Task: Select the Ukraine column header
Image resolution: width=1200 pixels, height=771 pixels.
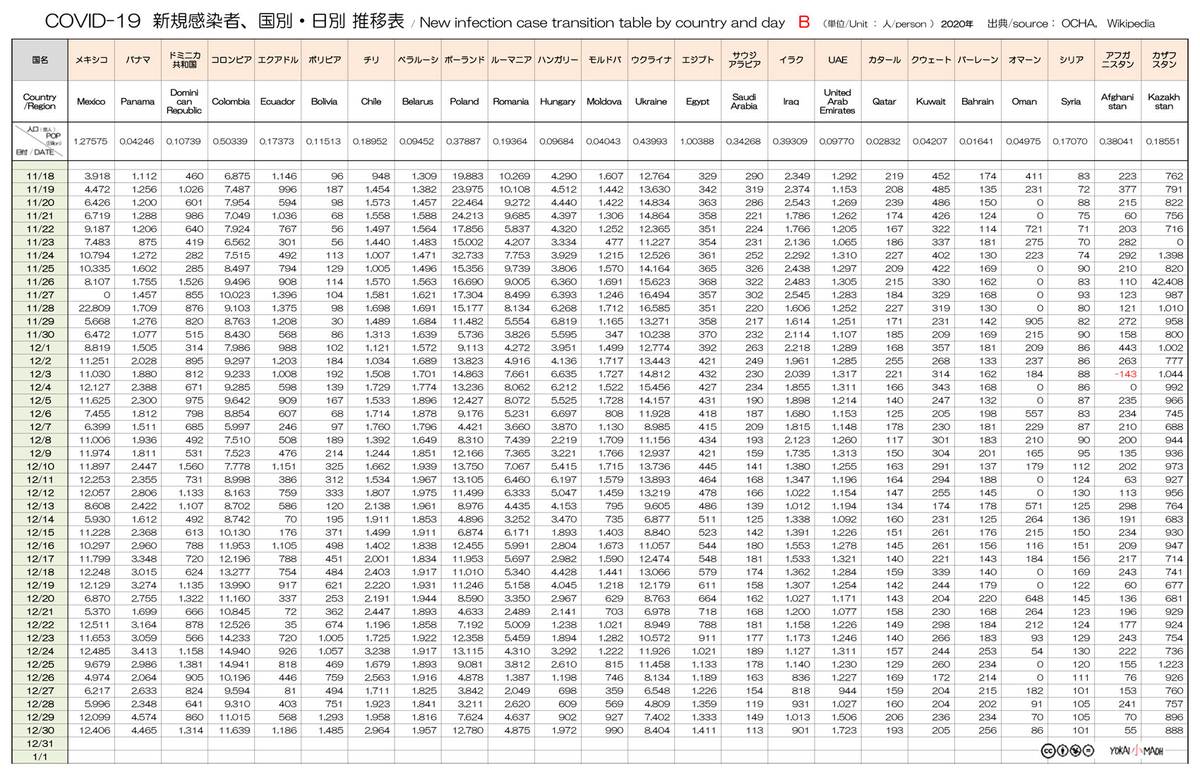Action: point(652,100)
